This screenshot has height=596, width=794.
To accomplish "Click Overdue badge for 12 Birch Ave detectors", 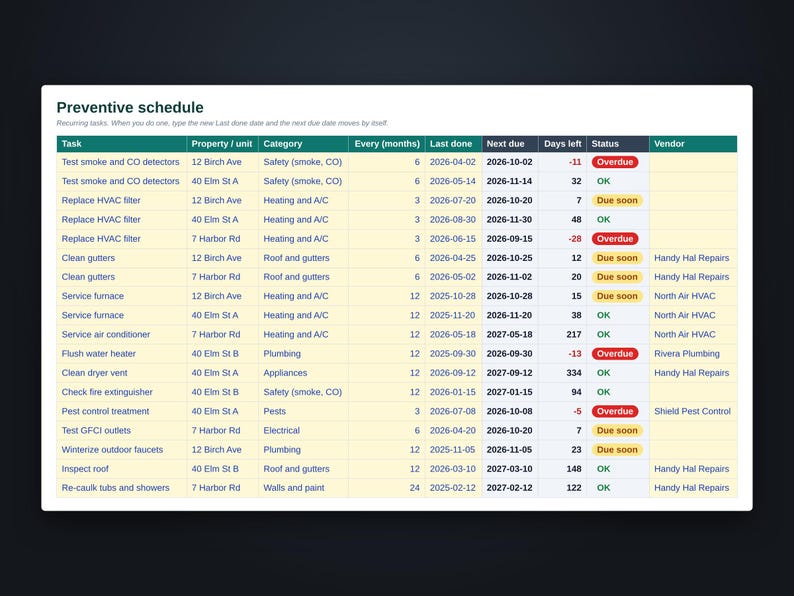I will 615,162.
